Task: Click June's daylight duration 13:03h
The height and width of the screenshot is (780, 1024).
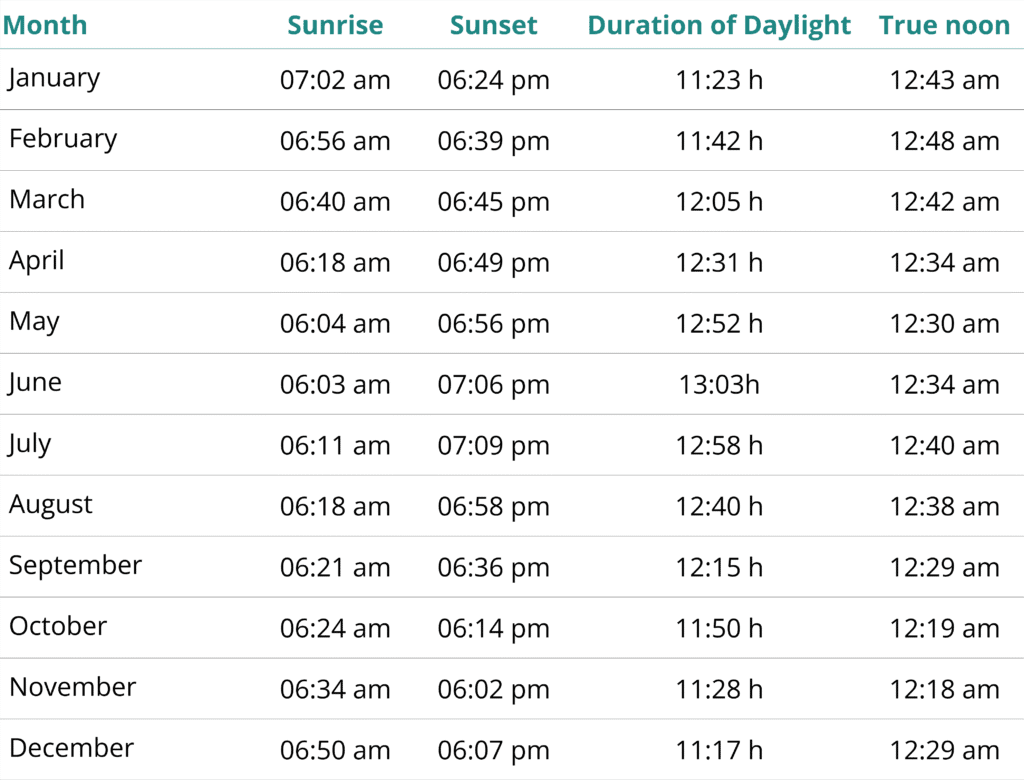Action: (x=719, y=385)
